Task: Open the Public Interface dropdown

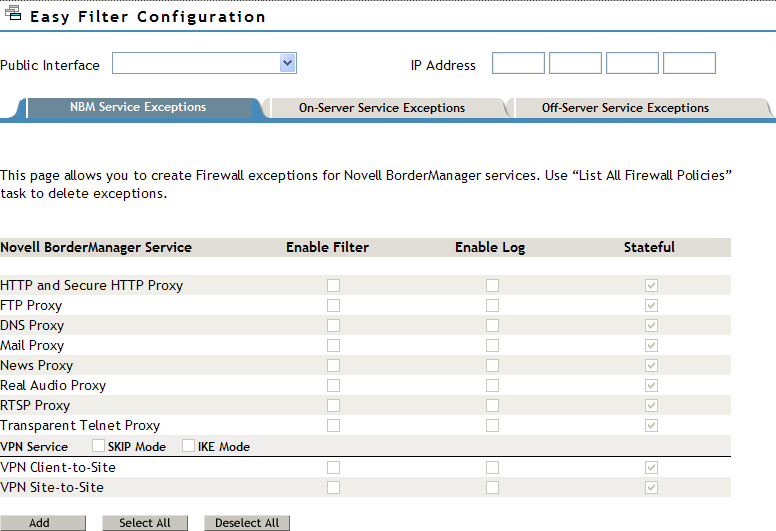Action: point(204,63)
